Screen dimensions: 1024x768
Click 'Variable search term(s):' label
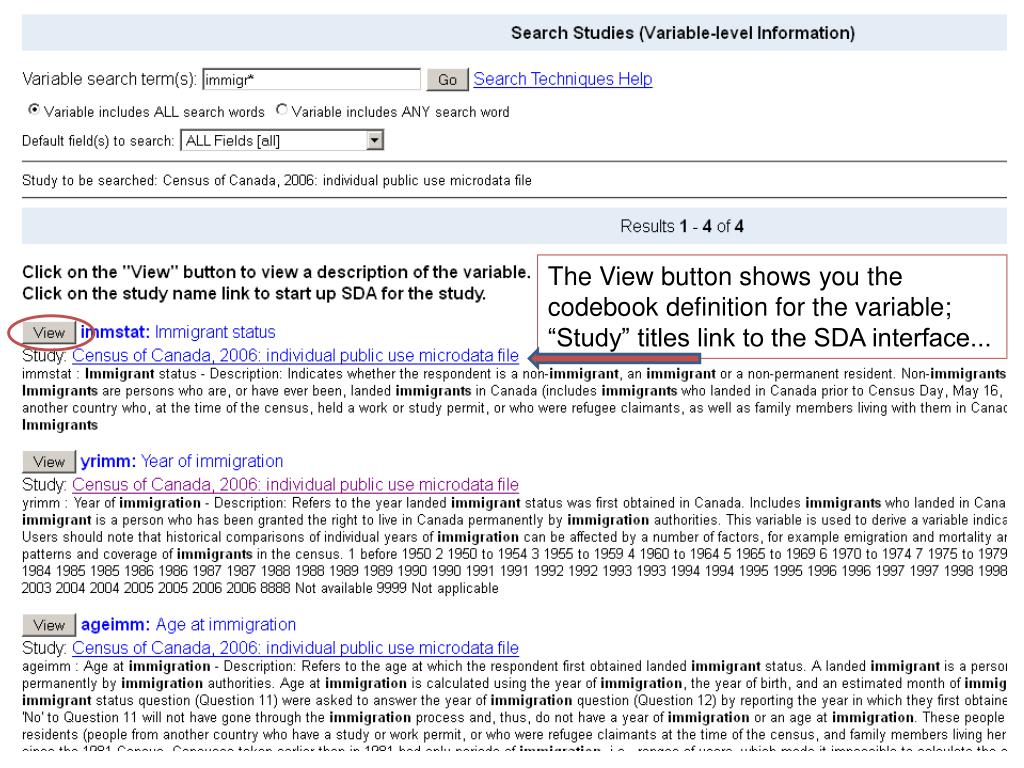tap(109, 79)
